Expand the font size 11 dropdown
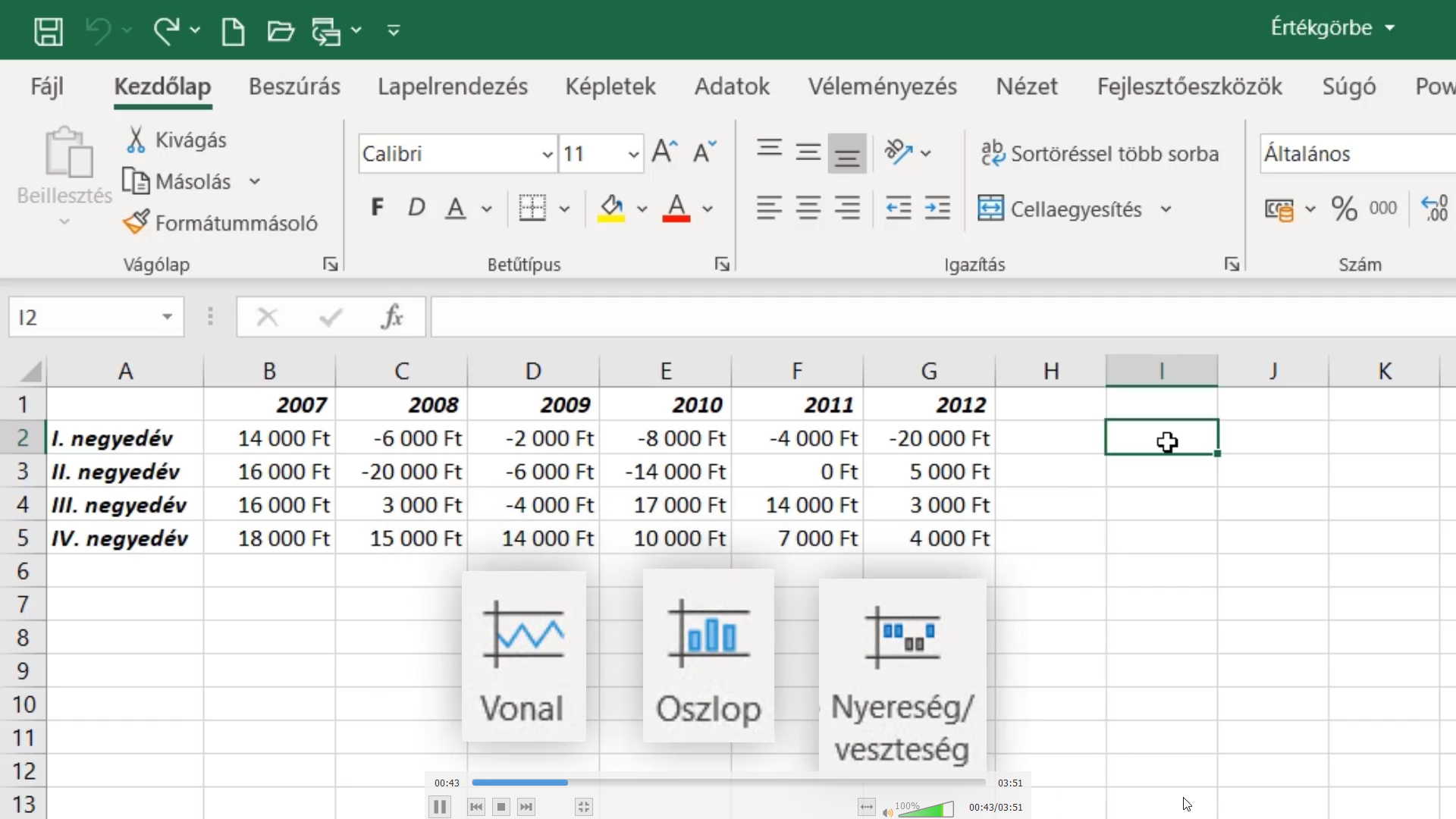Screen dimensions: 1456x819 [x=633, y=154]
